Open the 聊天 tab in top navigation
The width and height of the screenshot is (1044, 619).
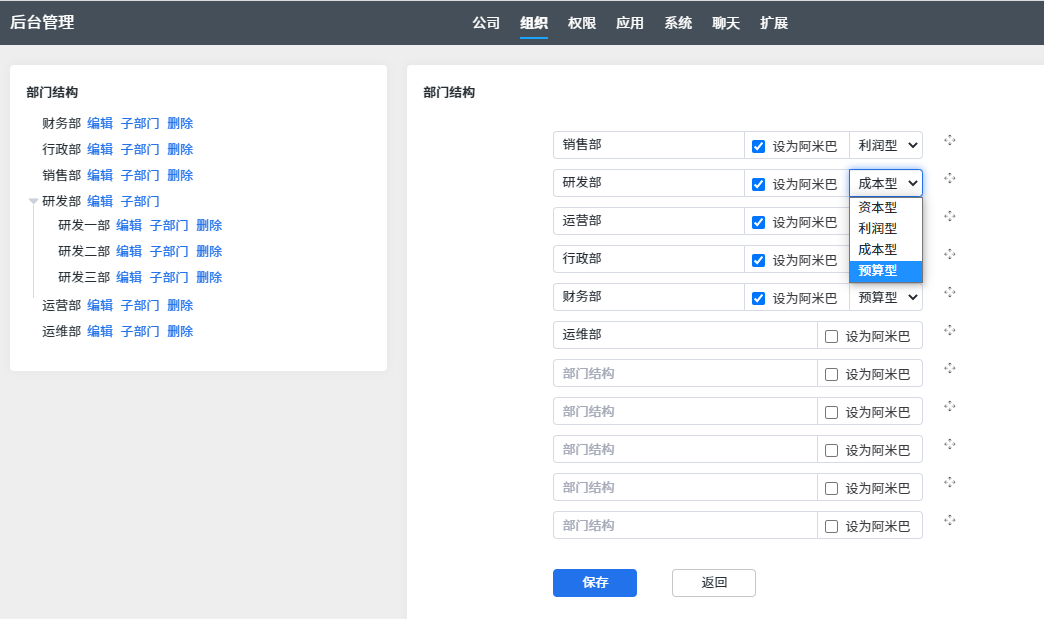[x=726, y=23]
